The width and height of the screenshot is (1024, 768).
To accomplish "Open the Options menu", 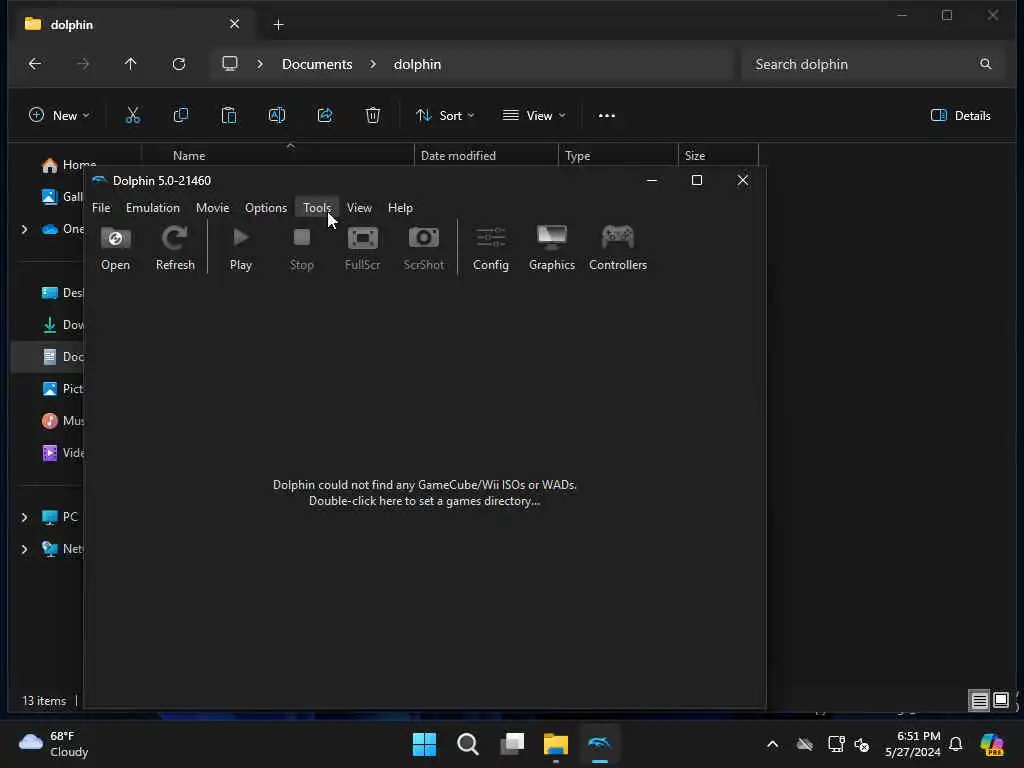I will (266, 208).
